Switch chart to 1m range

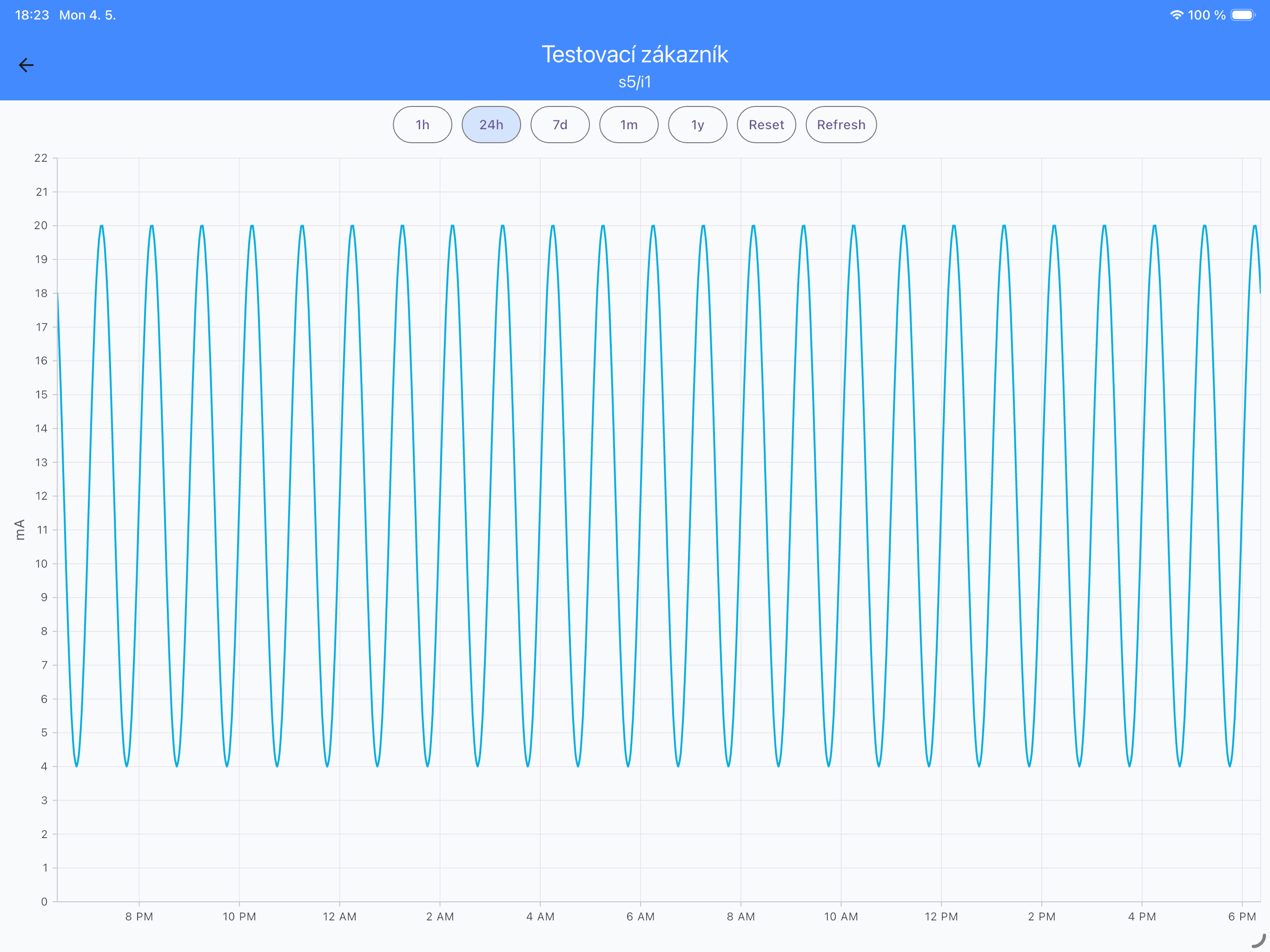(x=628, y=125)
